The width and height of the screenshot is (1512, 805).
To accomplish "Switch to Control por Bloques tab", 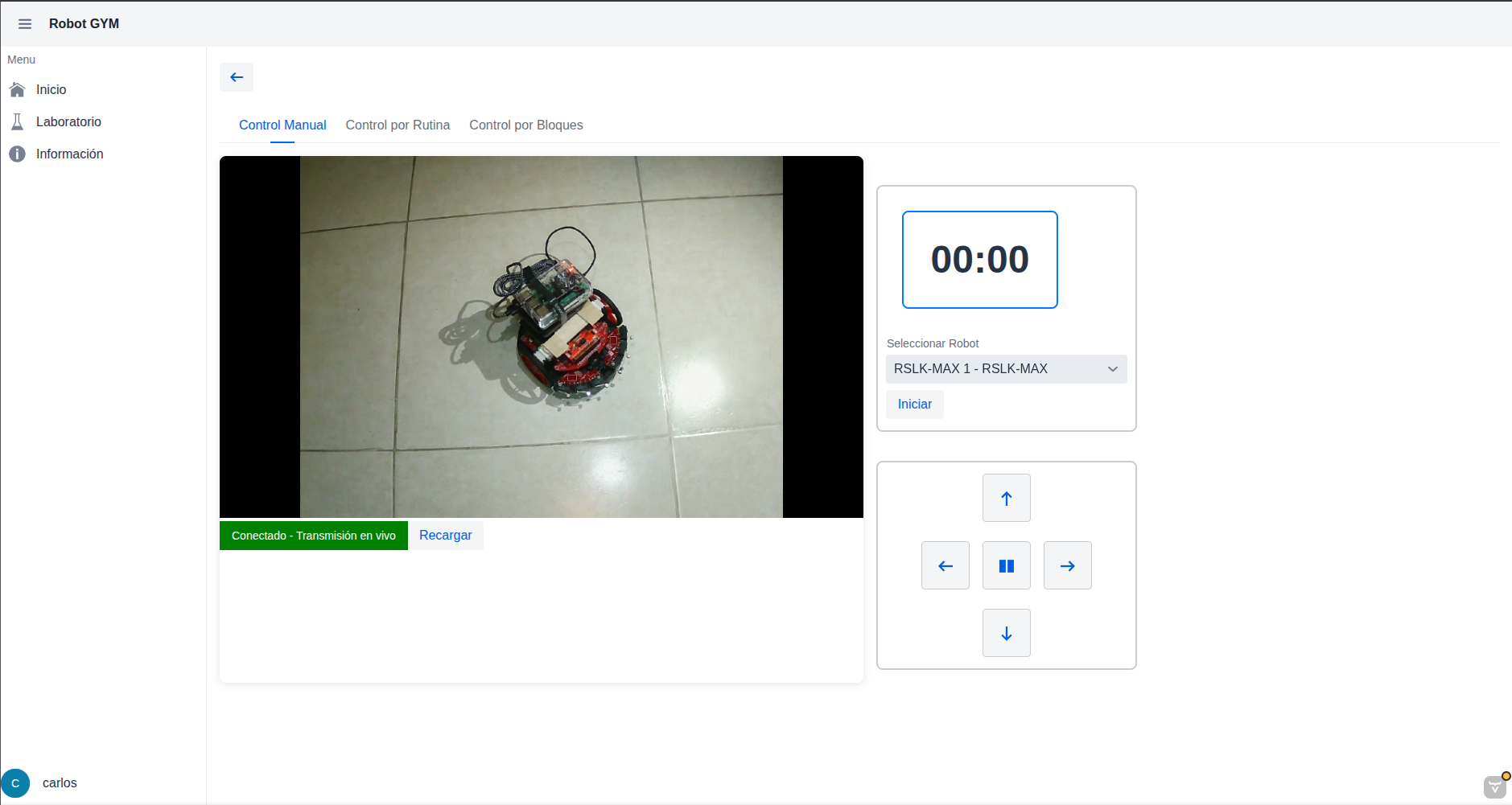I will (x=525, y=125).
